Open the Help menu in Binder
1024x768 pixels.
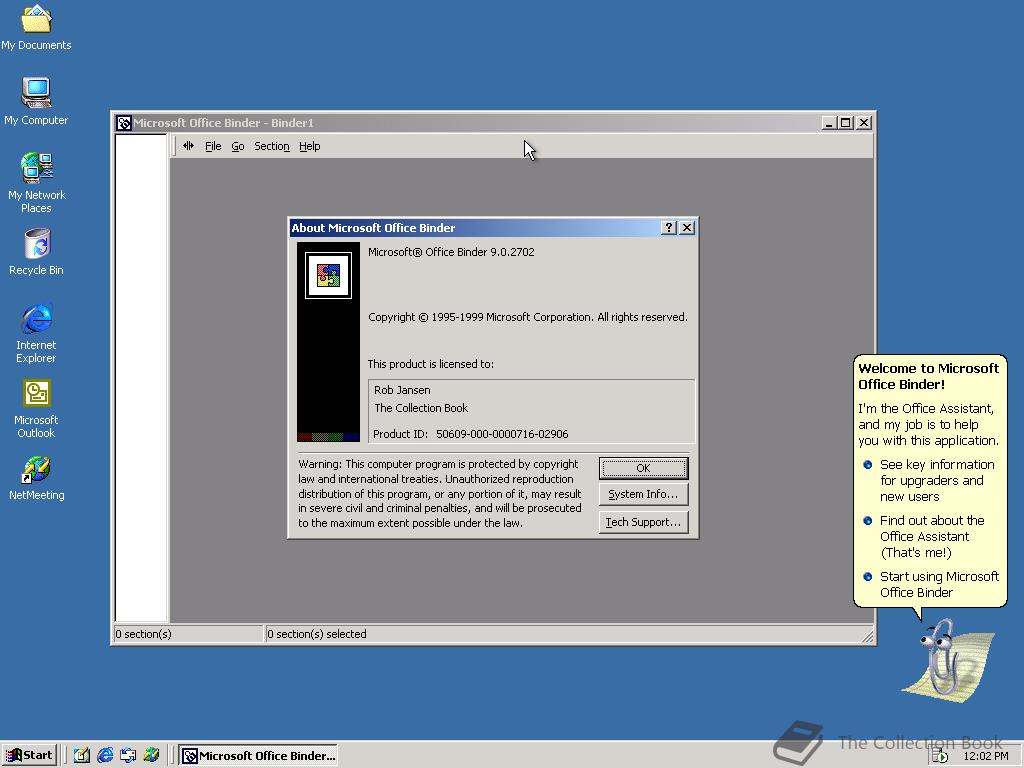[x=310, y=146]
